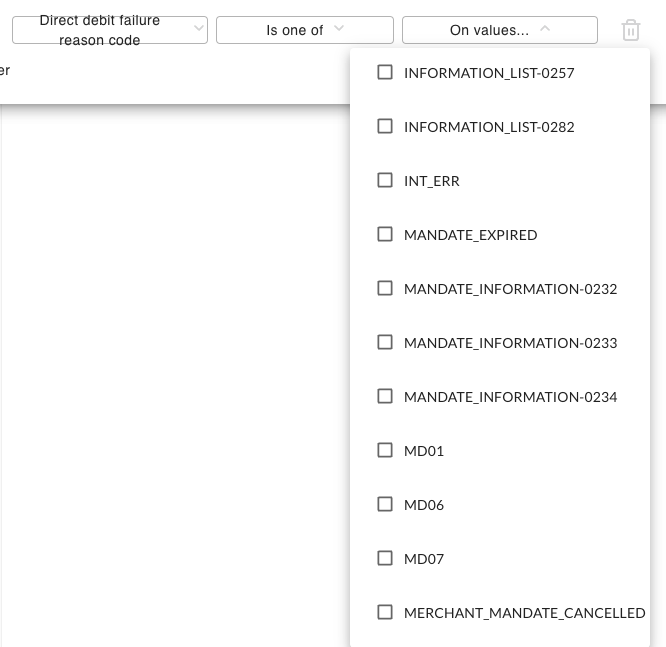The image size is (666, 647).
Task: Open Direct debit failure reason code dropdown
Action: coord(110,30)
